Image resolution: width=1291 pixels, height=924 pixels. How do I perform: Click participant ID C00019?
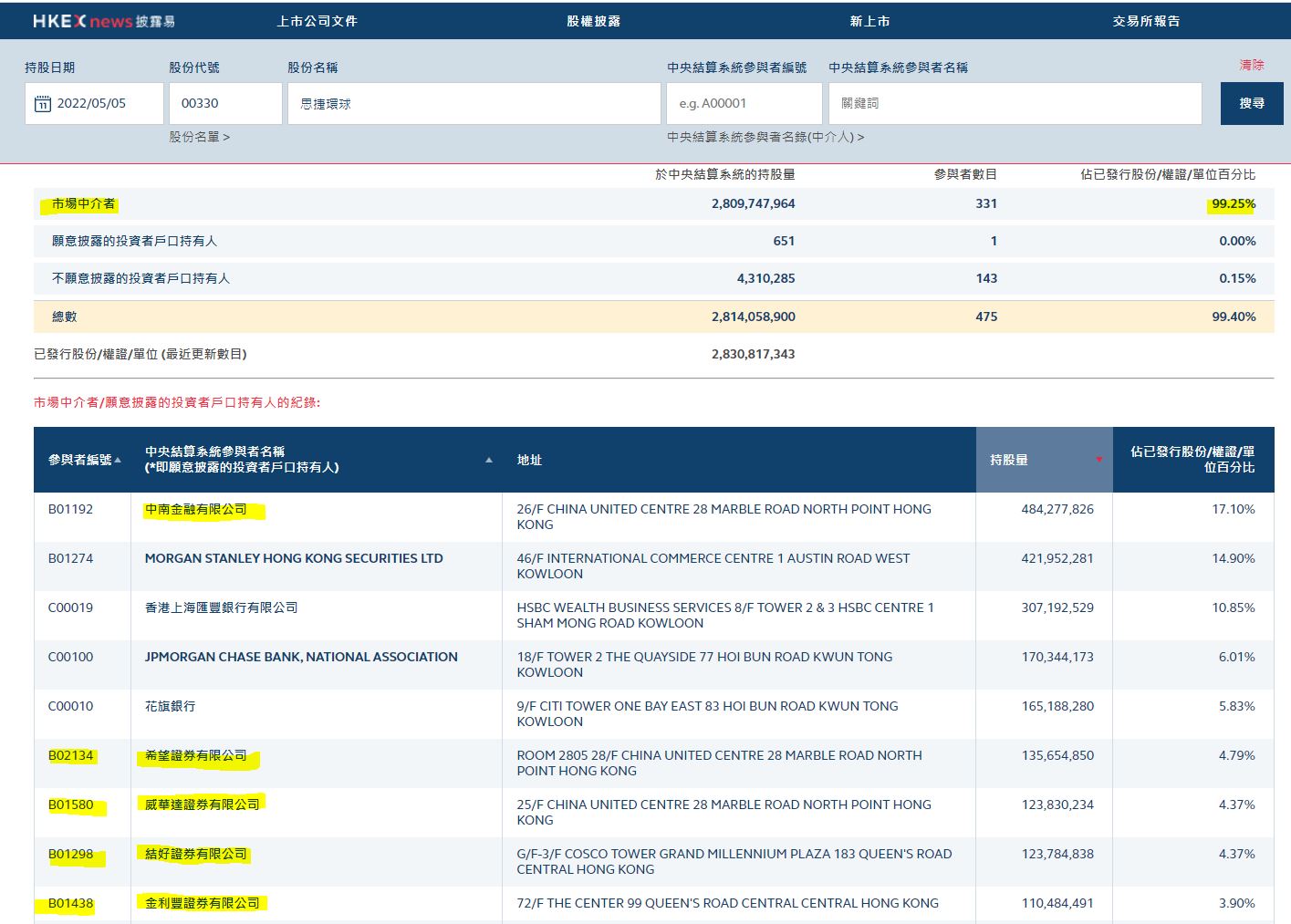pos(70,608)
